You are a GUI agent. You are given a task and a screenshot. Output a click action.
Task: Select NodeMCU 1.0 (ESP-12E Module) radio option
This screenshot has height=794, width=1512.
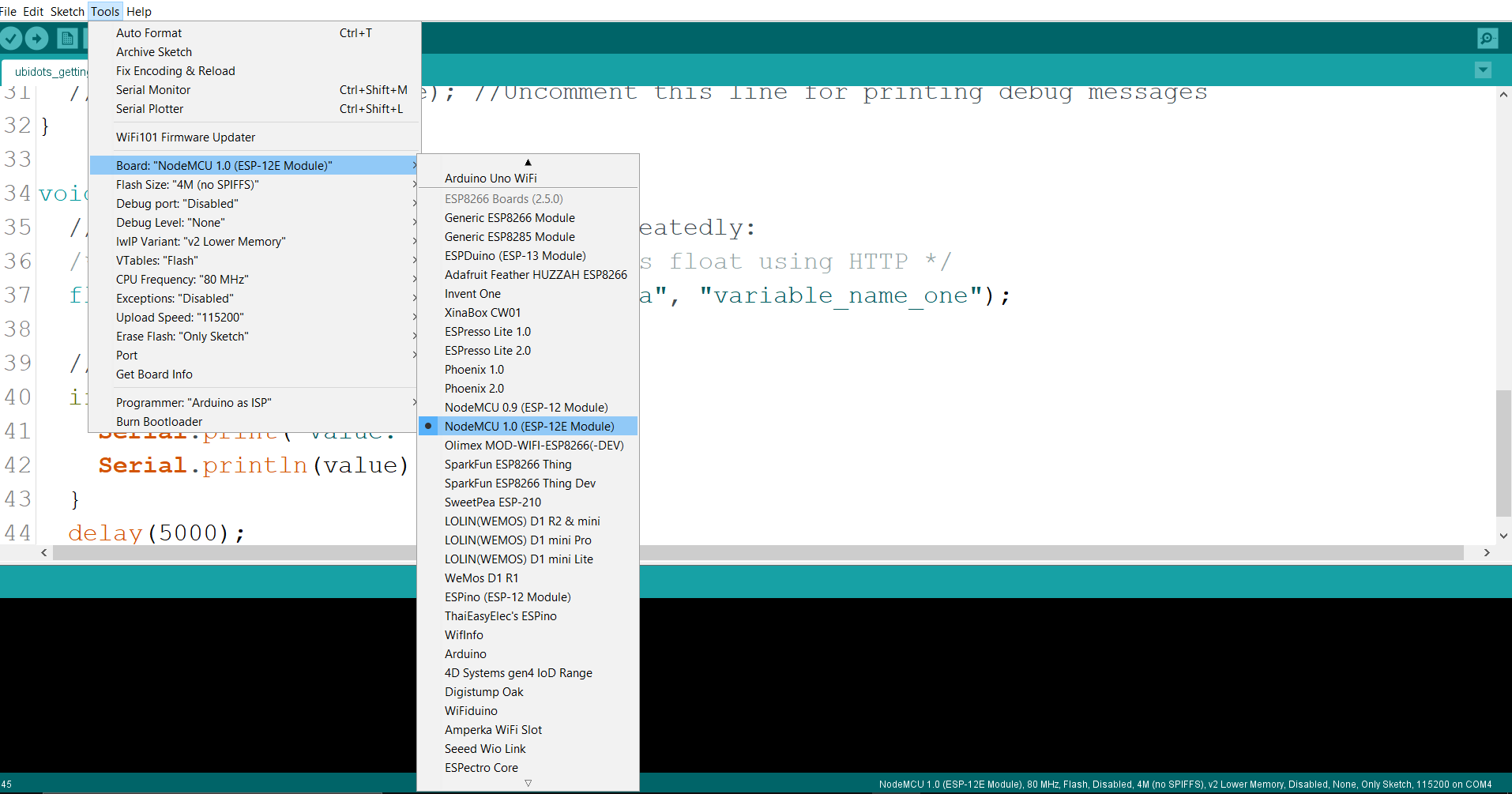click(528, 427)
